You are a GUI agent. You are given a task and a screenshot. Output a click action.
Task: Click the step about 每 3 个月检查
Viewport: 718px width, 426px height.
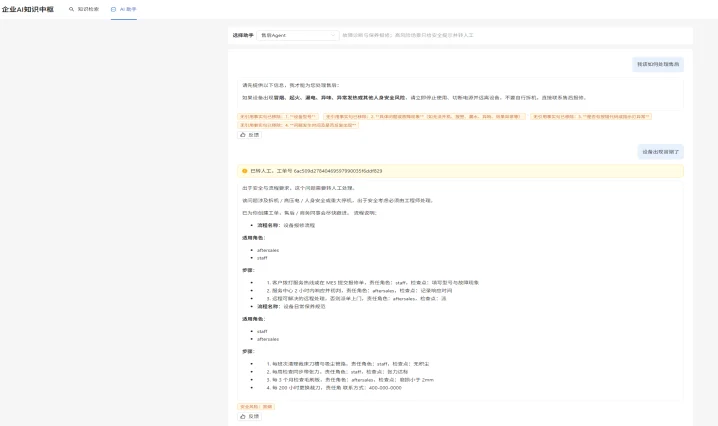350,380
